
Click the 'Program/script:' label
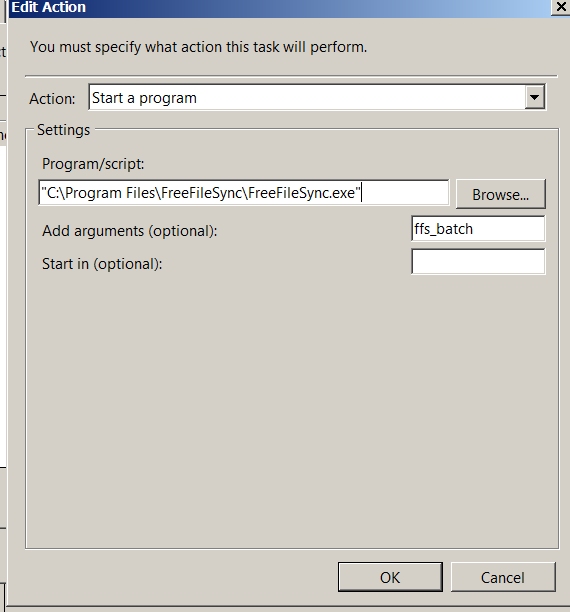93,164
